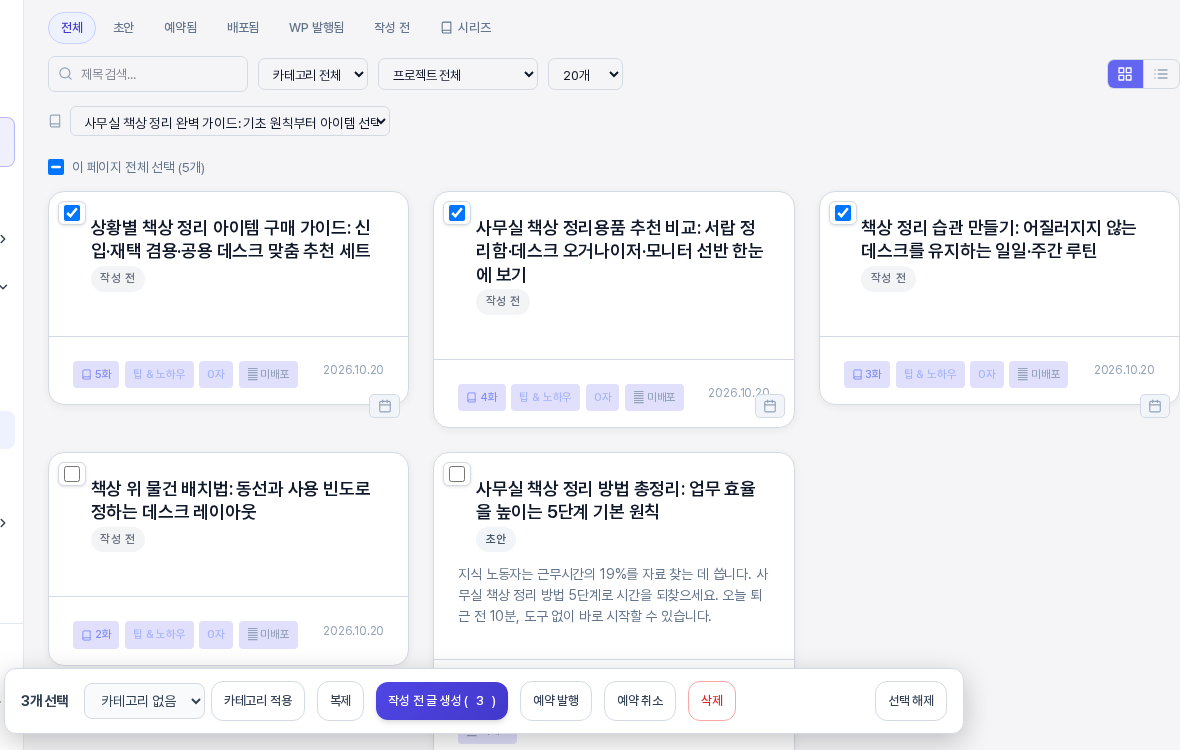Open the series selection dropdown
The height and width of the screenshot is (750, 1180).
pyautogui.click(x=230, y=121)
